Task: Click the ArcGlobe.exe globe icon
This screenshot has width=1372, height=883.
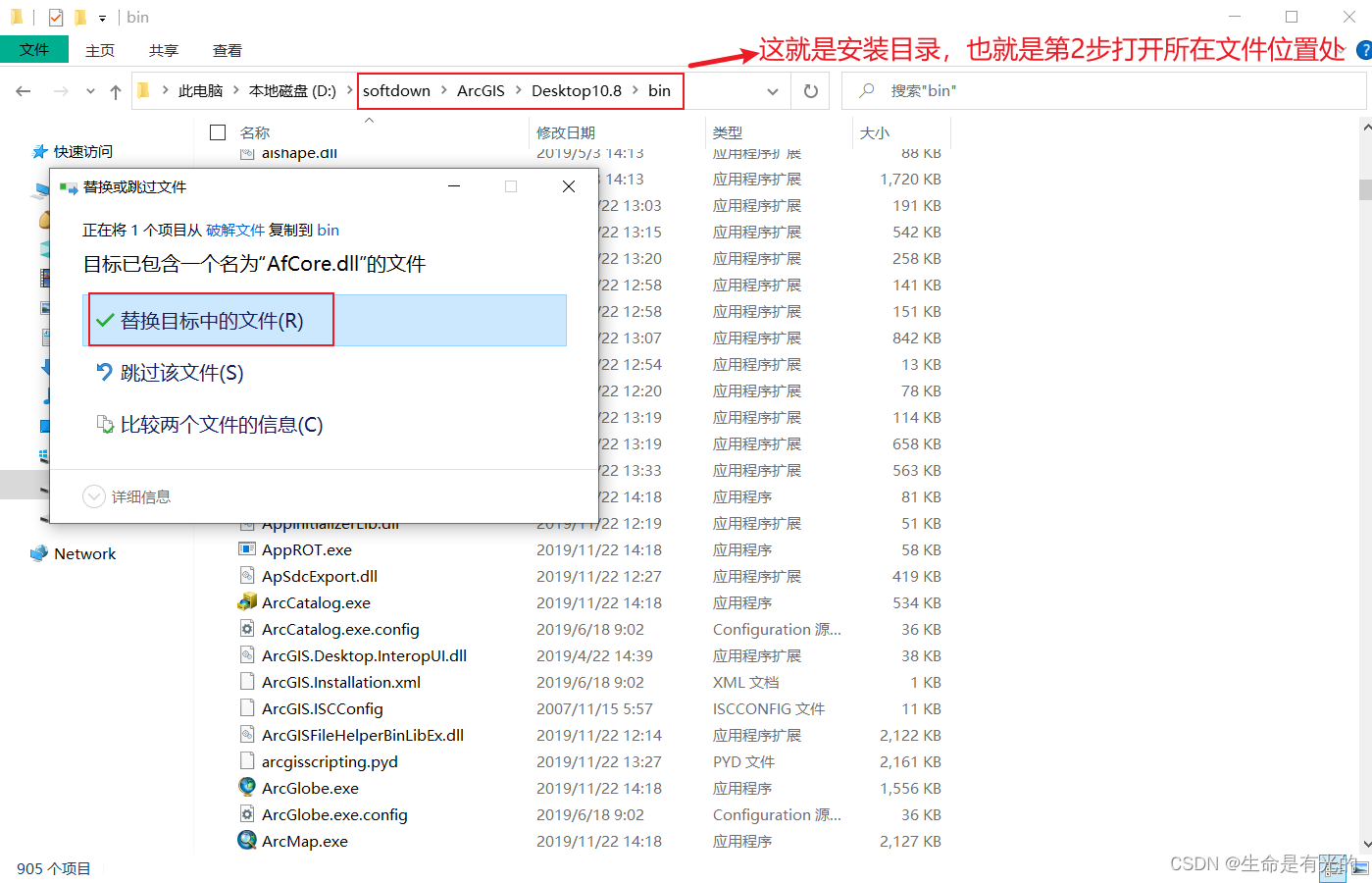Action: tap(247, 787)
